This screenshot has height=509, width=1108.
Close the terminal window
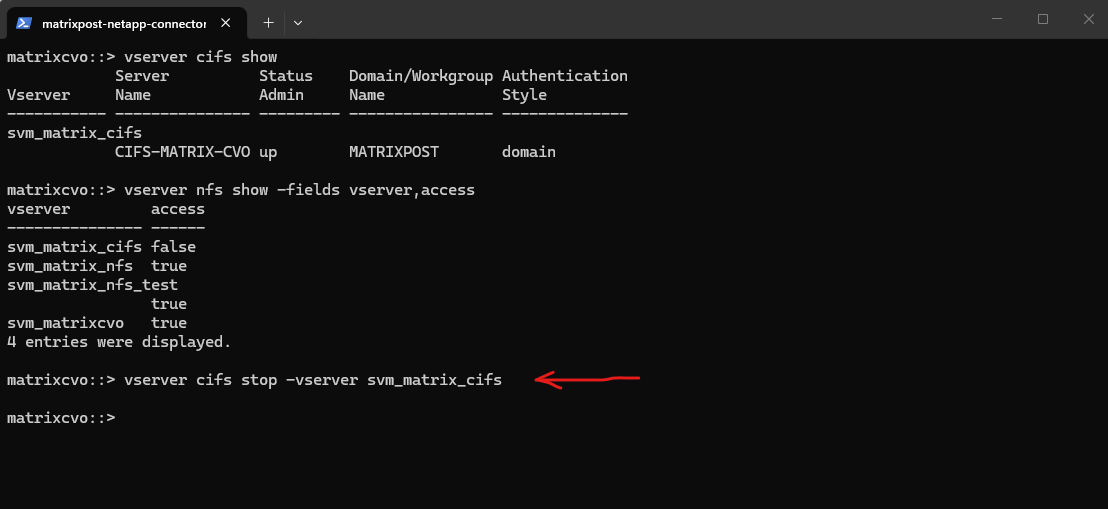1088,19
